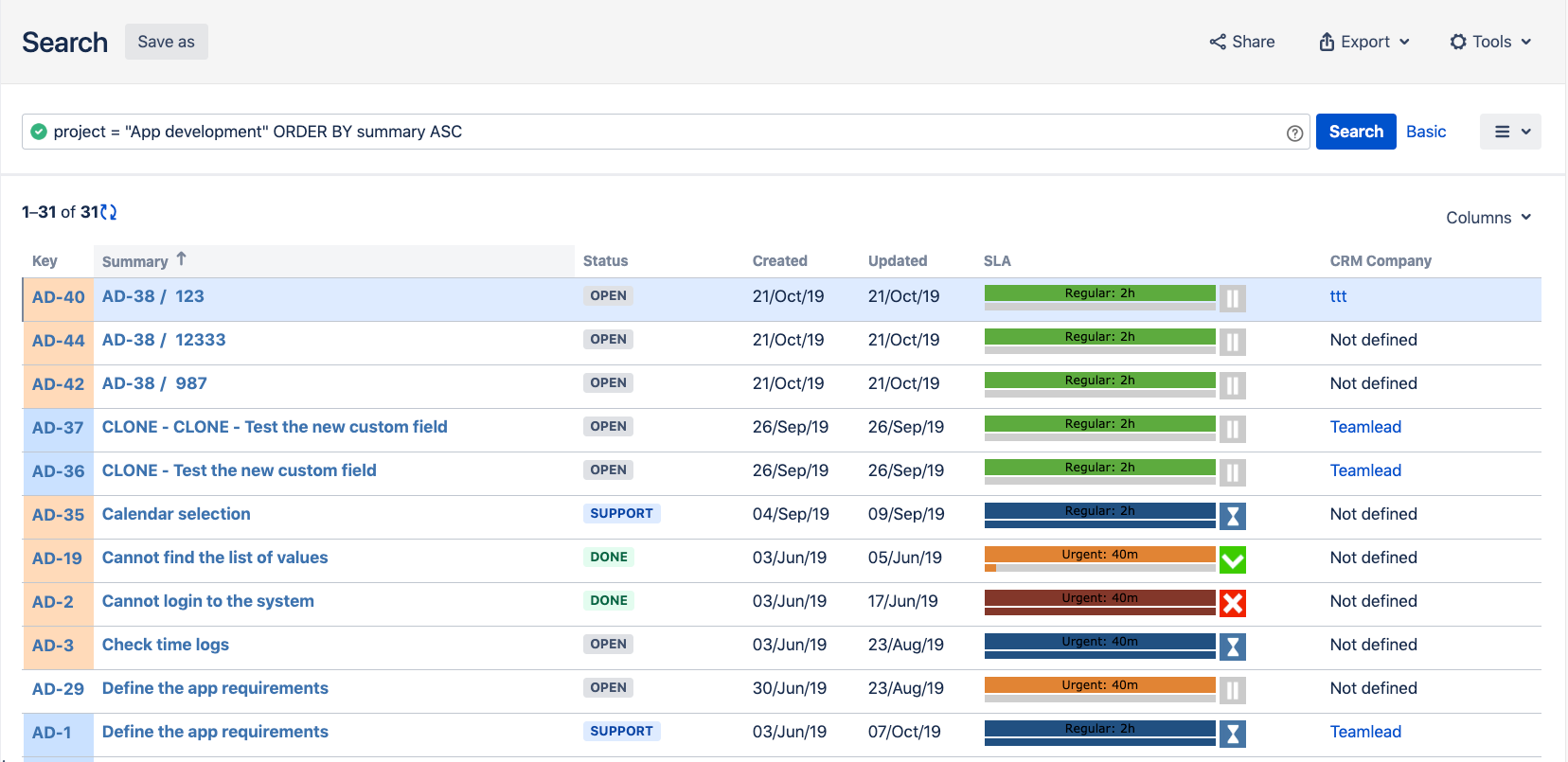
Task: Click the hourglass SLA icon for AD-35
Action: [x=1232, y=517]
